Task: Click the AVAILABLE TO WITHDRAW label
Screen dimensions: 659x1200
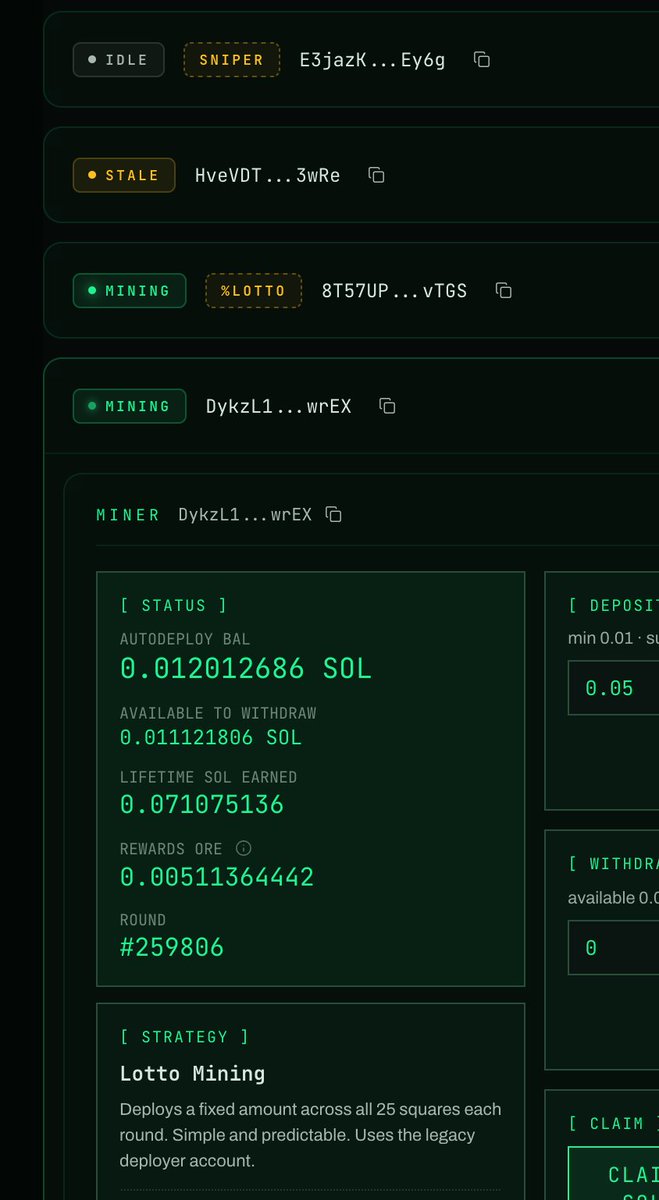Action: click(x=218, y=713)
